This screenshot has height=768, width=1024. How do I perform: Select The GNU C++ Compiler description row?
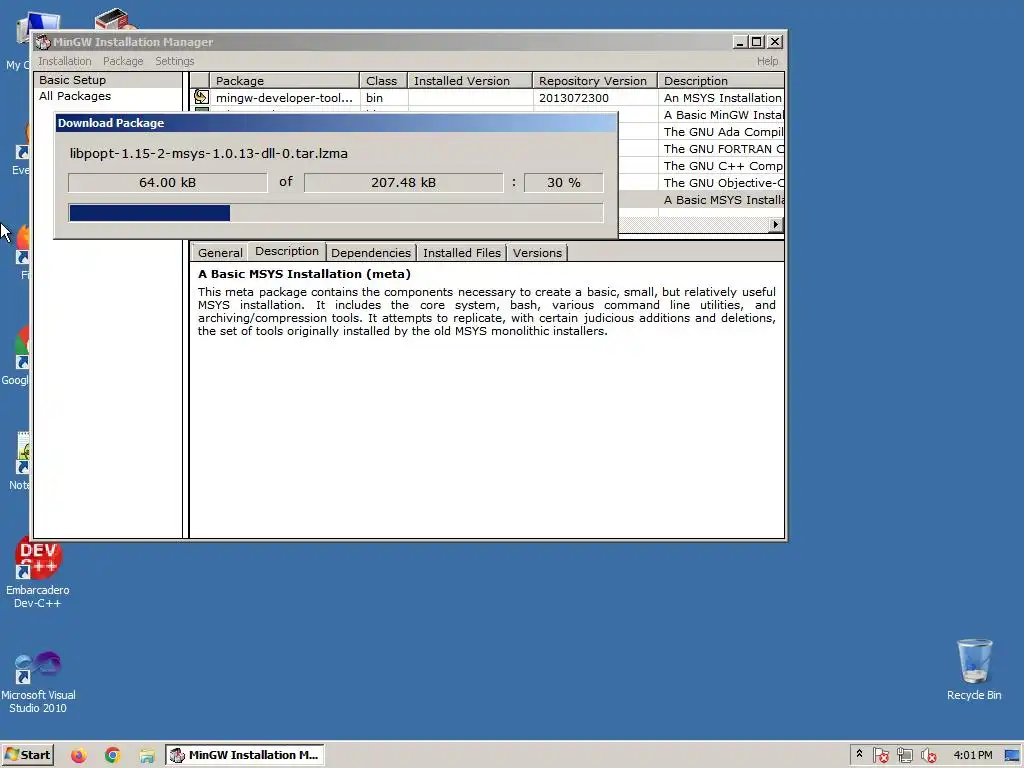722,166
